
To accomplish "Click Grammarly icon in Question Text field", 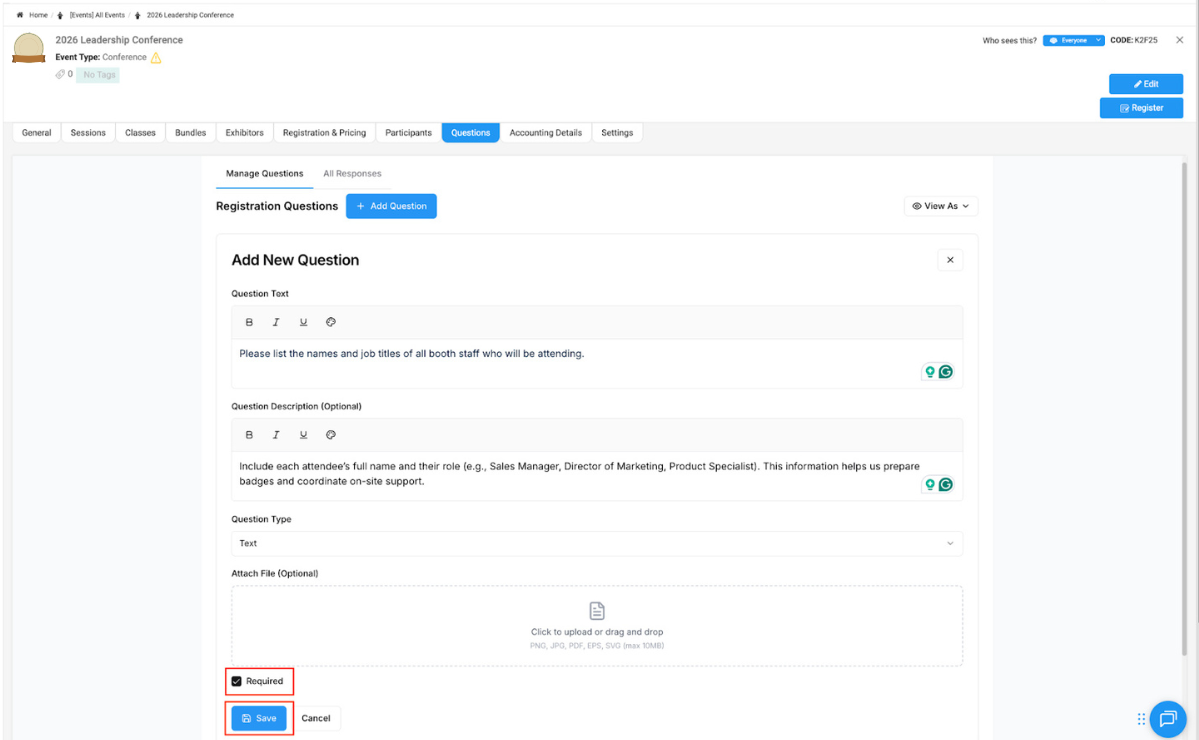I will coord(945,371).
